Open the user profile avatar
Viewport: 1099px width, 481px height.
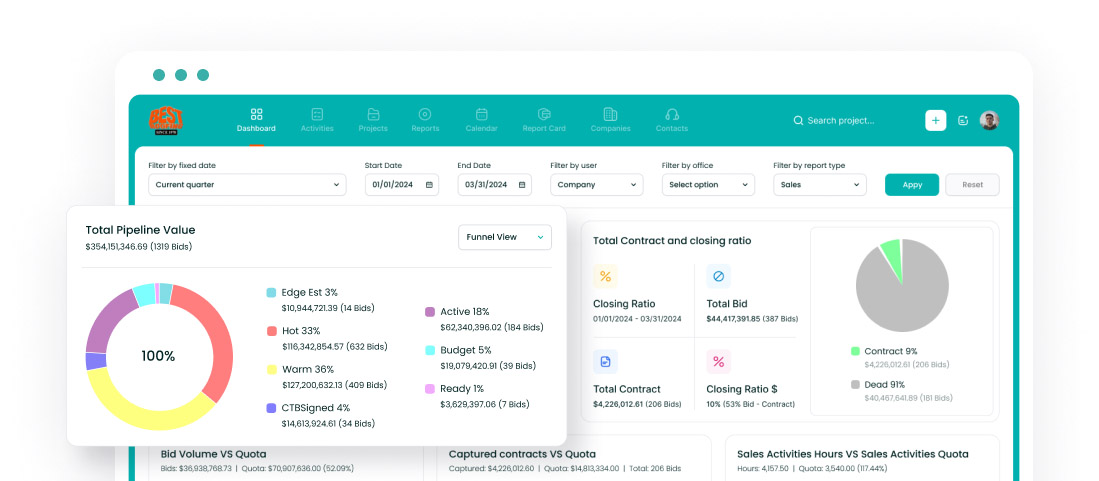pos(989,120)
